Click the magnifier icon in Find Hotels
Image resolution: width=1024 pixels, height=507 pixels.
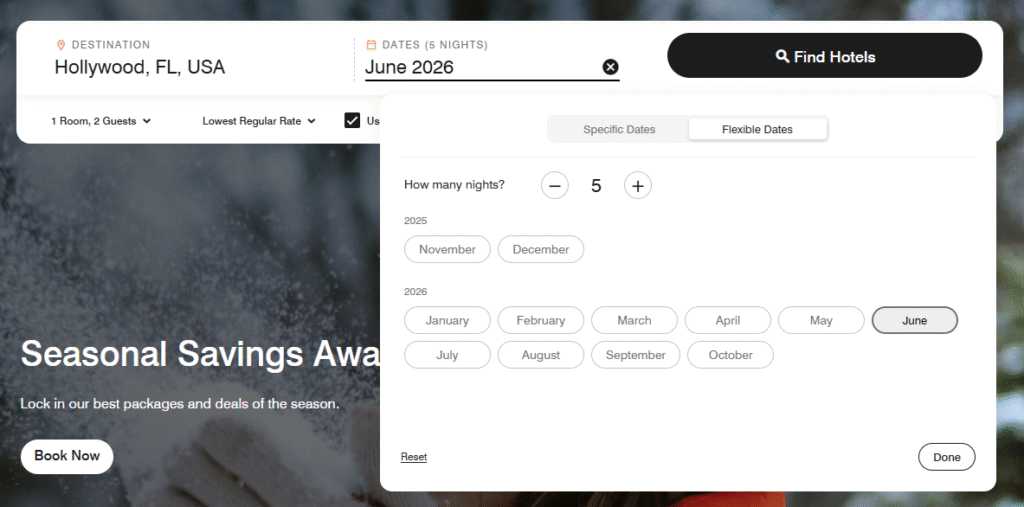coord(782,56)
